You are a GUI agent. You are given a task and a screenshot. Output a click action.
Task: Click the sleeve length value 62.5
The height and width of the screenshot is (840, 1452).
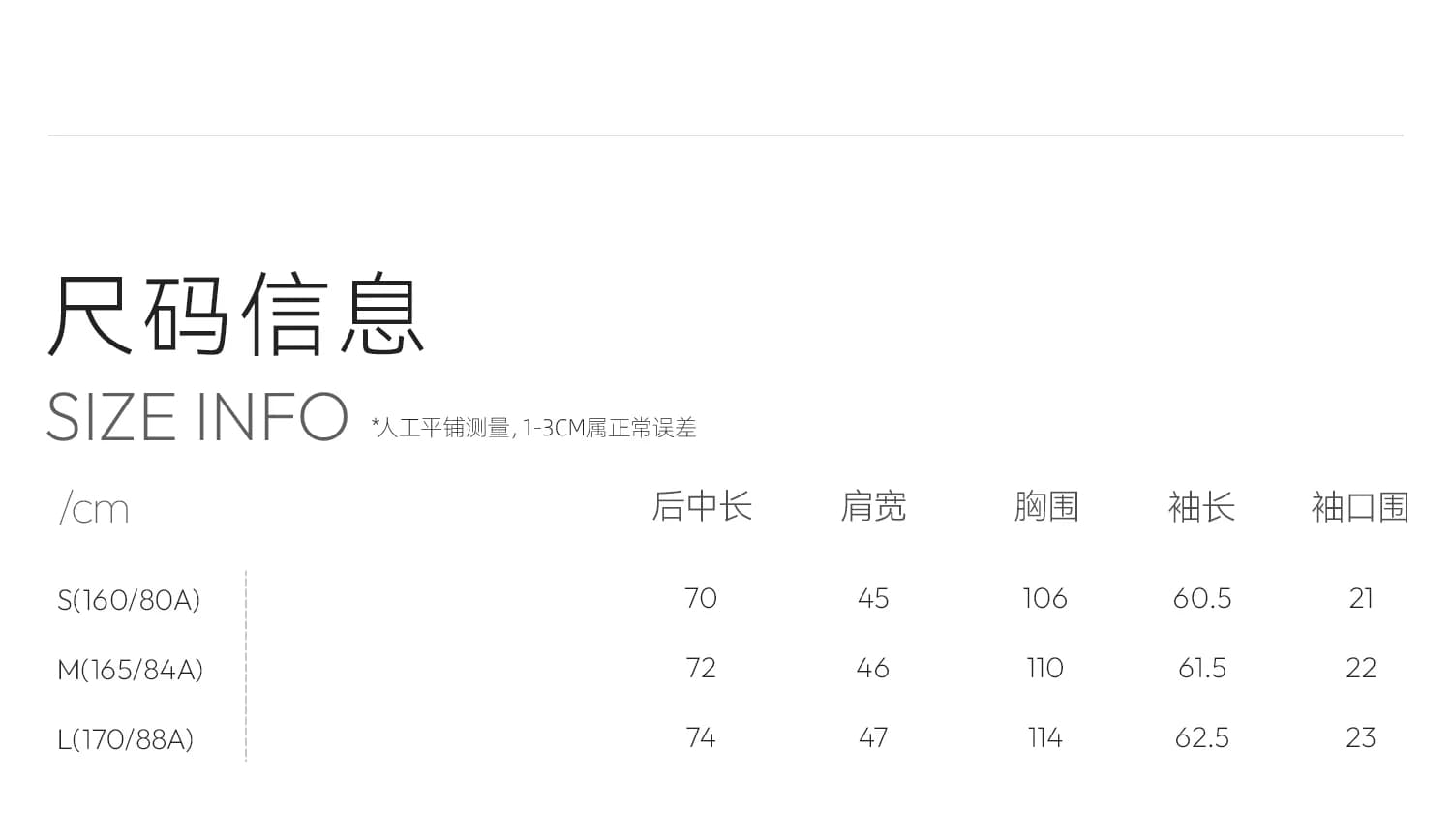pos(1202,737)
